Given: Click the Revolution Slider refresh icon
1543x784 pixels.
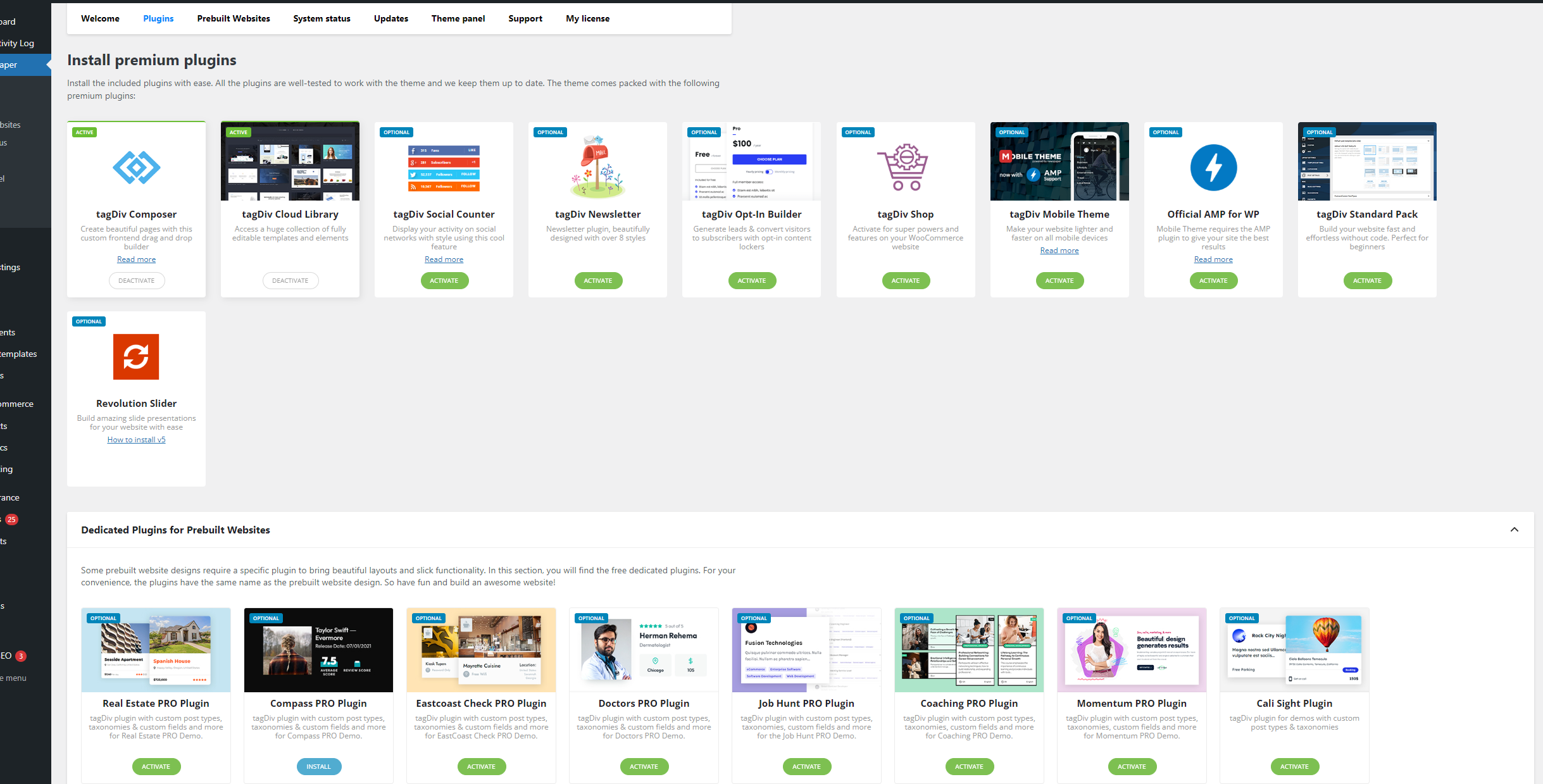Looking at the screenshot, I should 136,357.
